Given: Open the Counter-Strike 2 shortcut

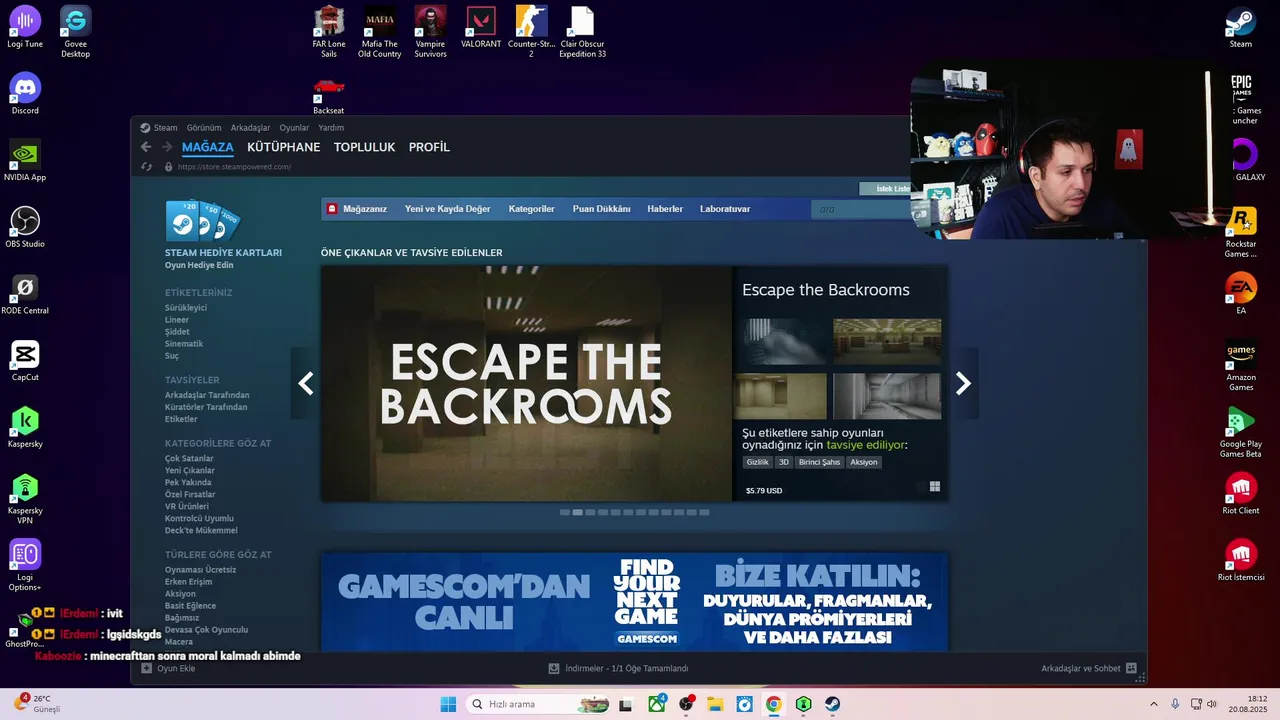Looking at the screenshot, I should click(531, 31).
